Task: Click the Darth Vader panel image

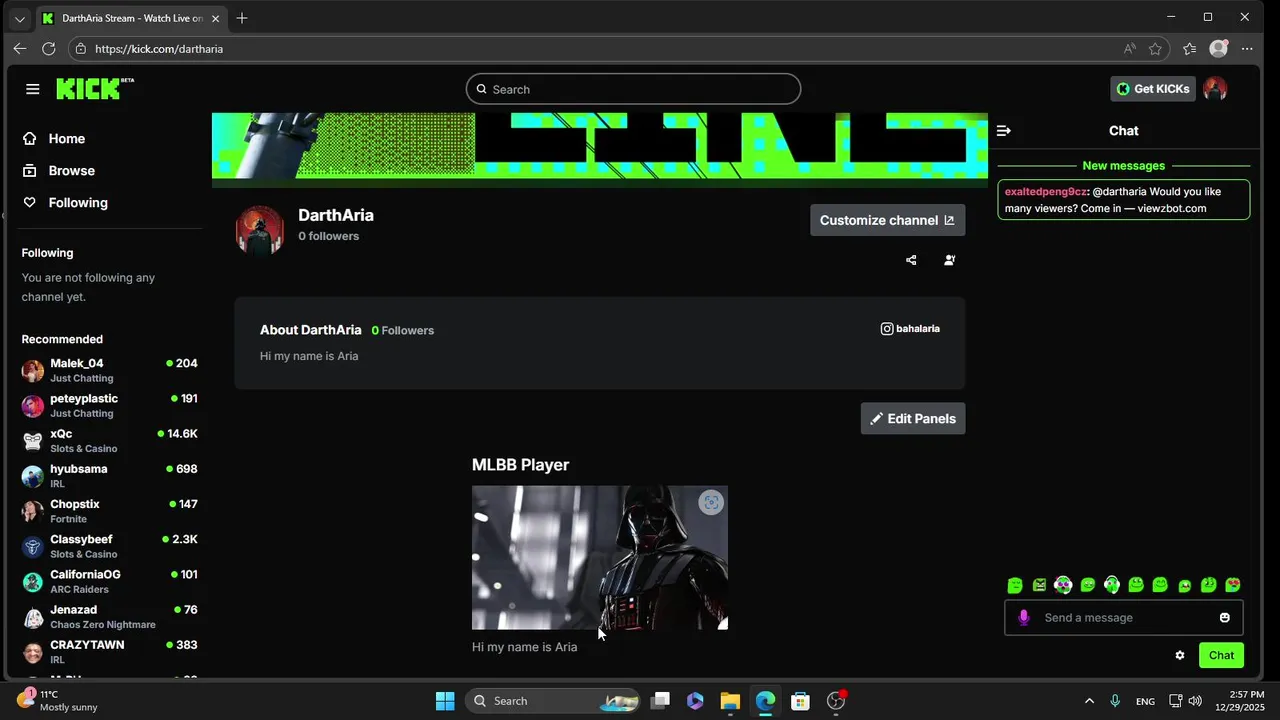Action: coord(600,558)
